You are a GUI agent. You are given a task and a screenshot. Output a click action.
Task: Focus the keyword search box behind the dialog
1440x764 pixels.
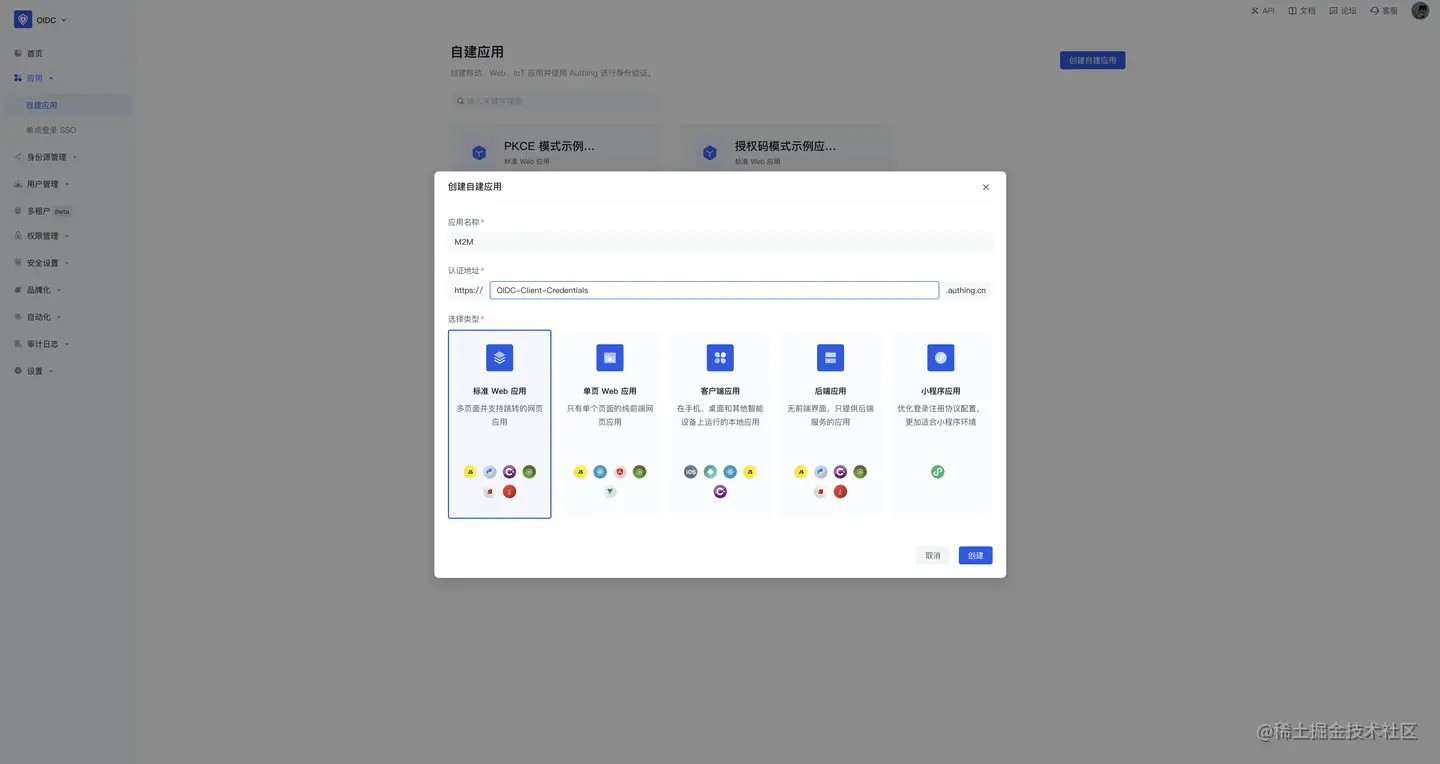pyautogui.click(x=555, y=101)
